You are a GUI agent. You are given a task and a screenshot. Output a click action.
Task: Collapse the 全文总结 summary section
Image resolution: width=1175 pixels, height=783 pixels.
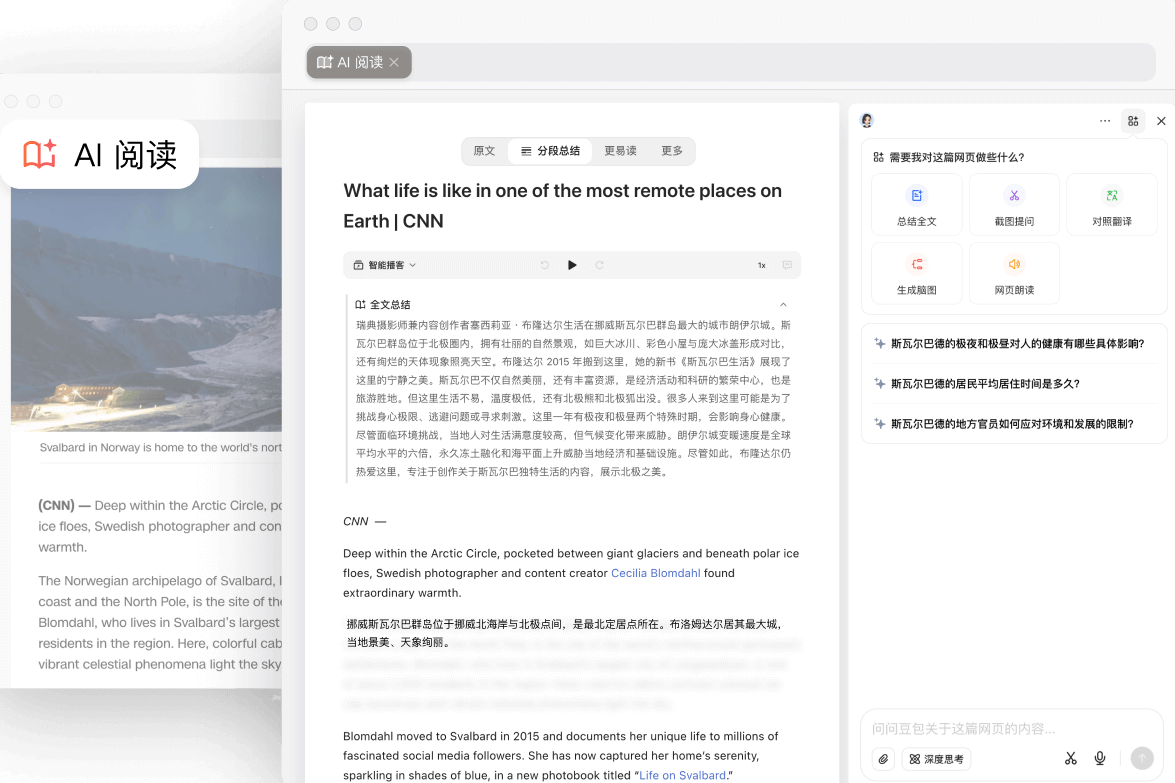tap(783, 304)
